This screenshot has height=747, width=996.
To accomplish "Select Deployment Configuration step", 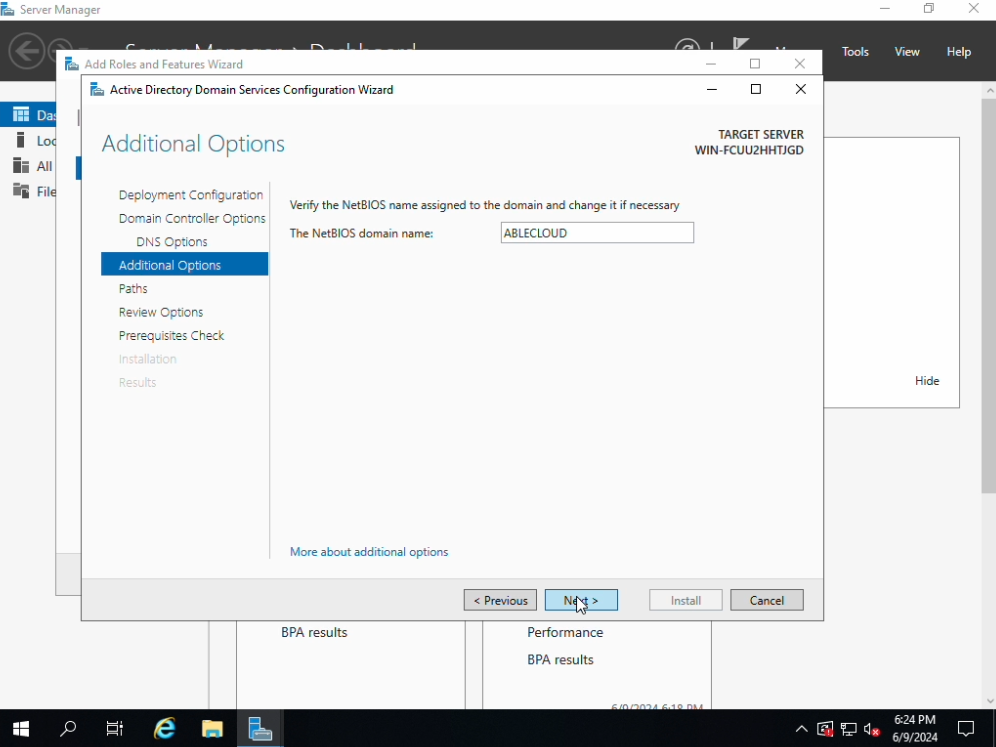I will coord(190,195).
